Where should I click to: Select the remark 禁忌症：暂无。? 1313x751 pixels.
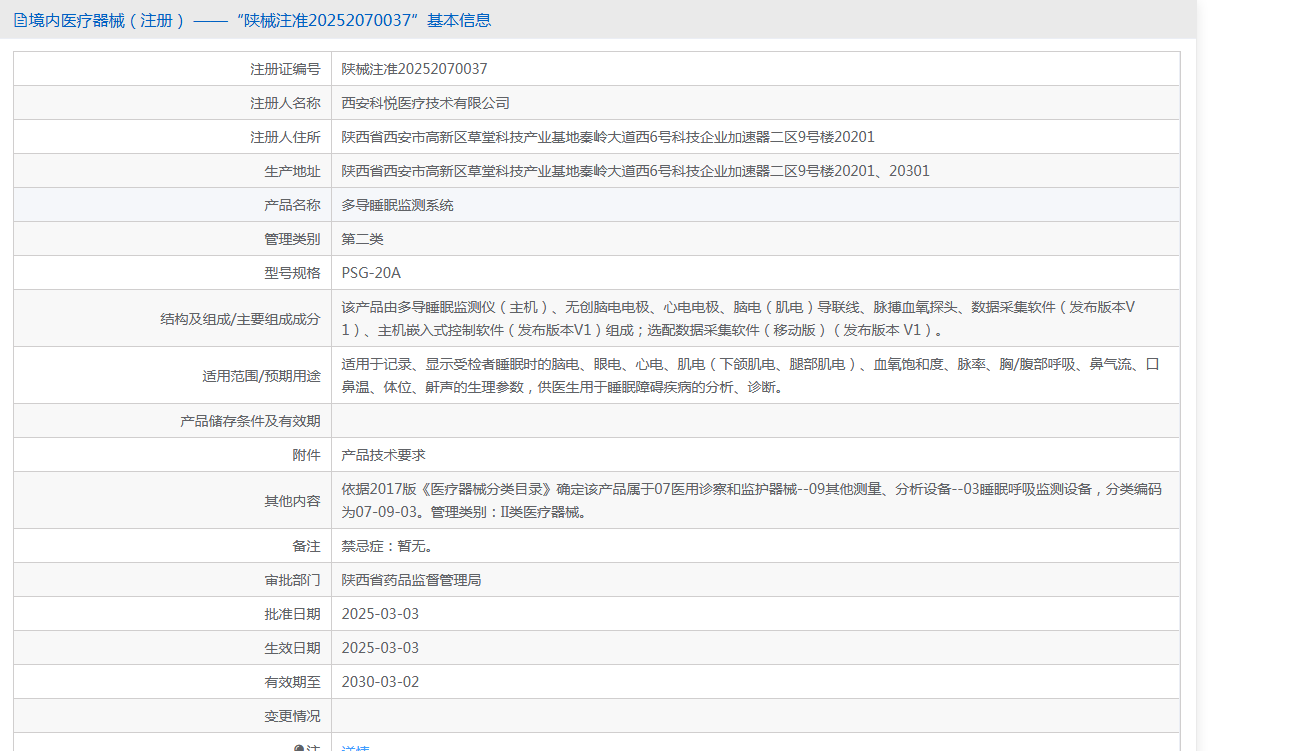(388, 546)
